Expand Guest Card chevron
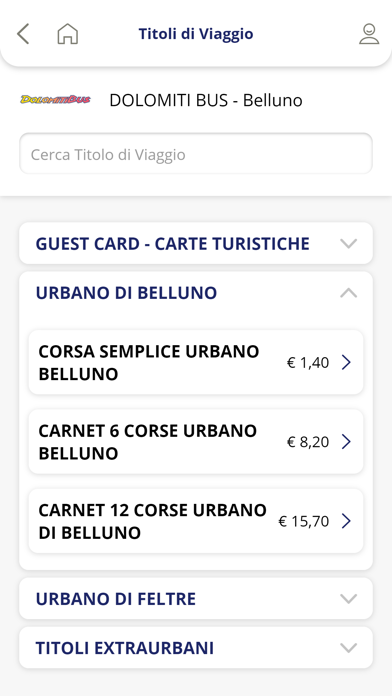This screenshot has width=392, height=696. 348,244
